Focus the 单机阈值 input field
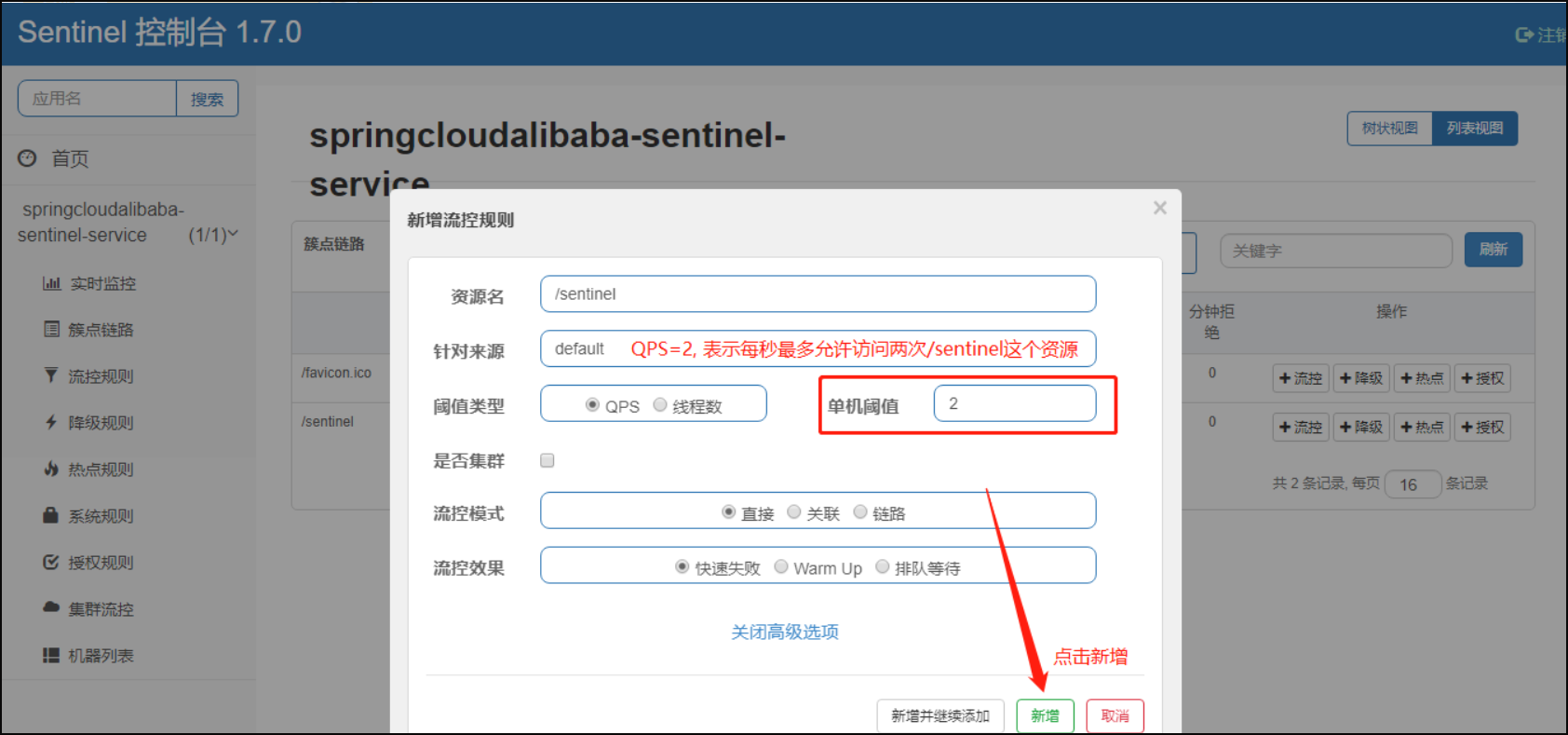The height and width of the screenshot is (735, 1568). pyautogui.click(x=1015, y=403)
